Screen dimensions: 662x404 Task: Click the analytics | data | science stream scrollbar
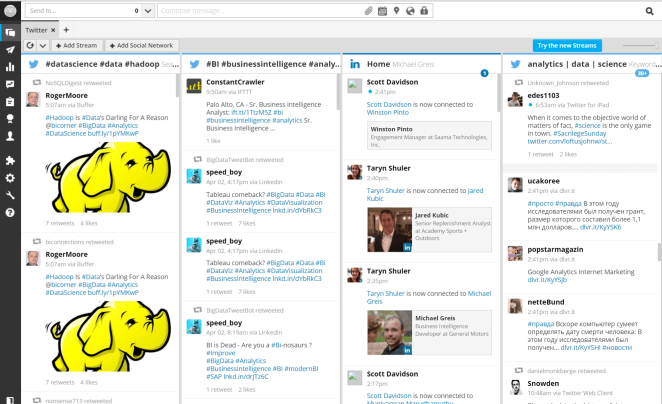(659, 252)
